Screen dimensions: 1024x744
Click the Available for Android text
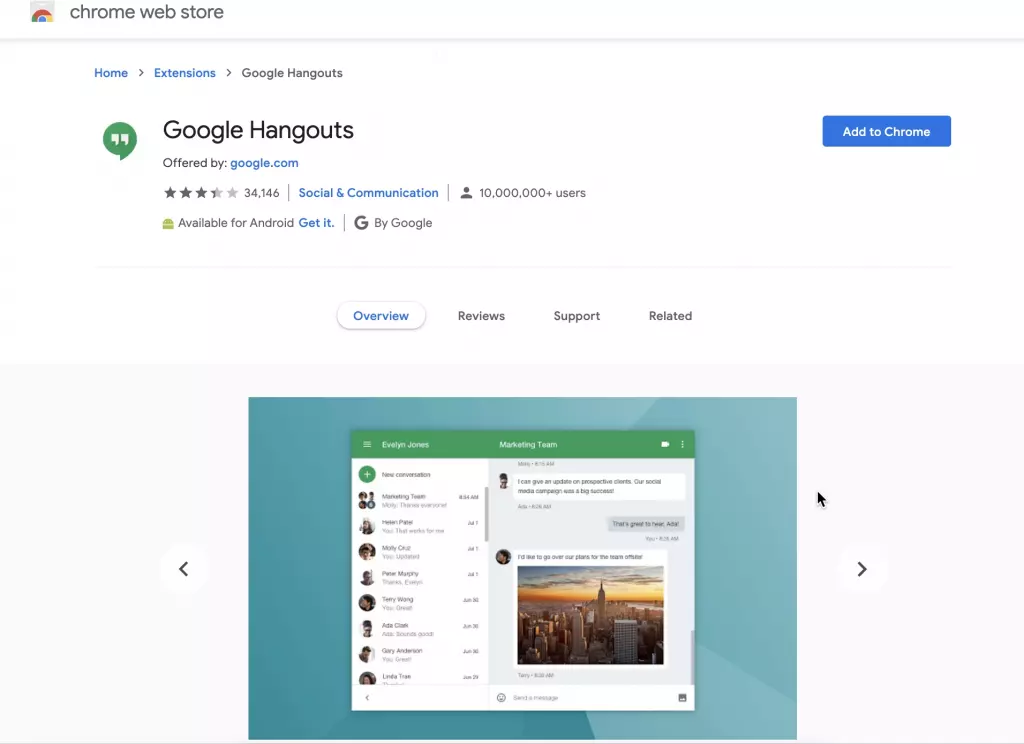tap(236, 223)
